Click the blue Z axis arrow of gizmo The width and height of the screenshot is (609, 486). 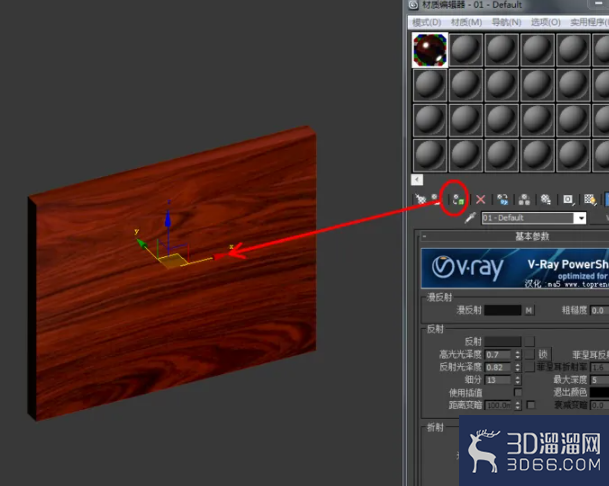pyautogui.click(x=168, y=219)
